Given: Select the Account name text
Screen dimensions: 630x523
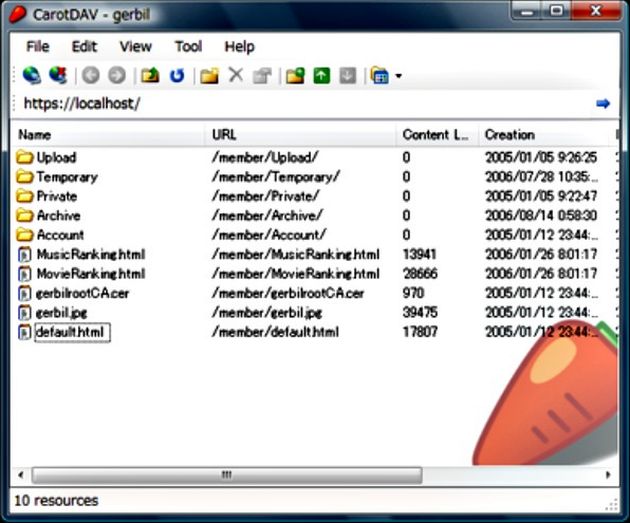Looking at the screenshot, I should pyautogui.click(x=60, y=235).
